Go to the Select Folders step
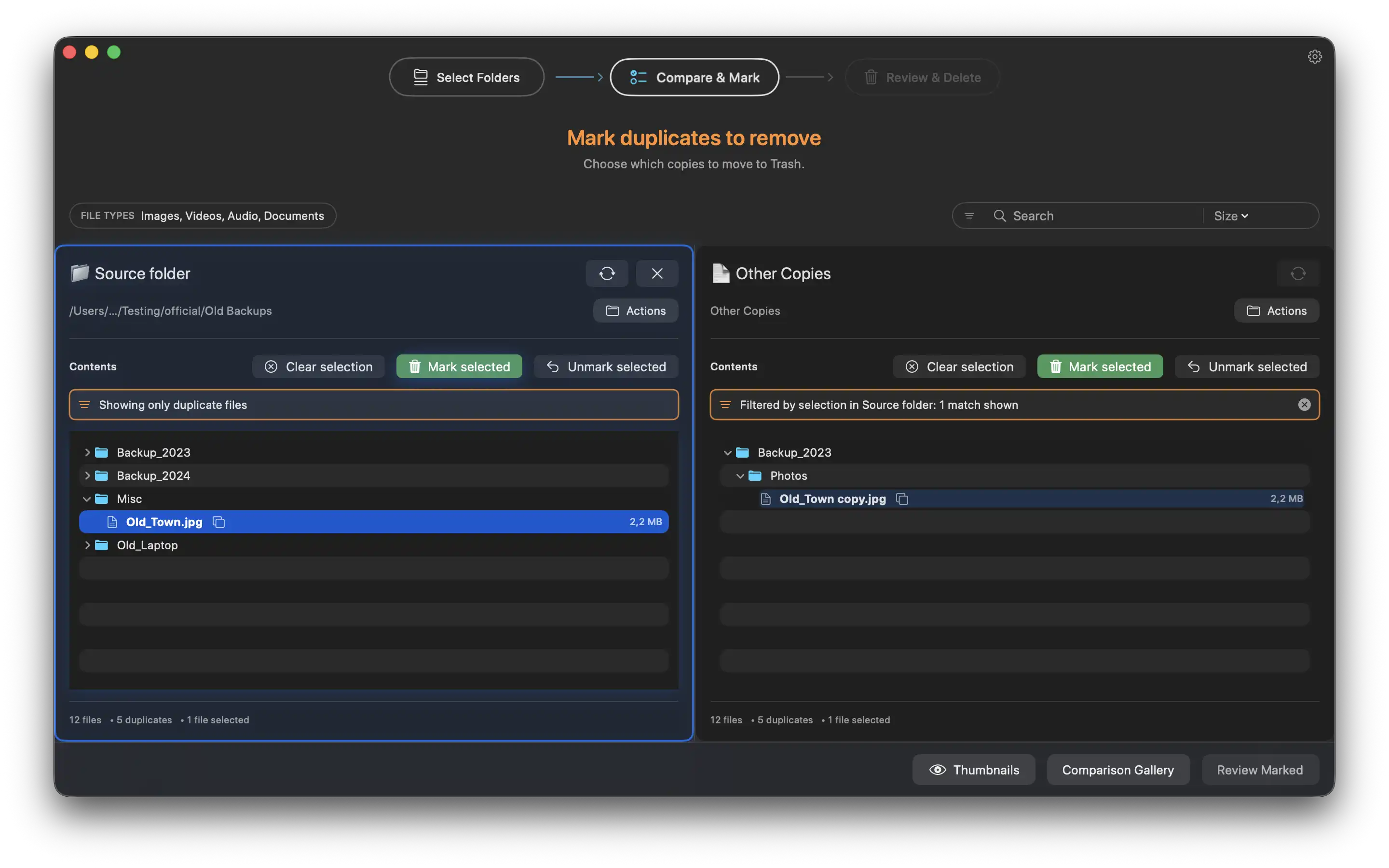 pos(466,78)
